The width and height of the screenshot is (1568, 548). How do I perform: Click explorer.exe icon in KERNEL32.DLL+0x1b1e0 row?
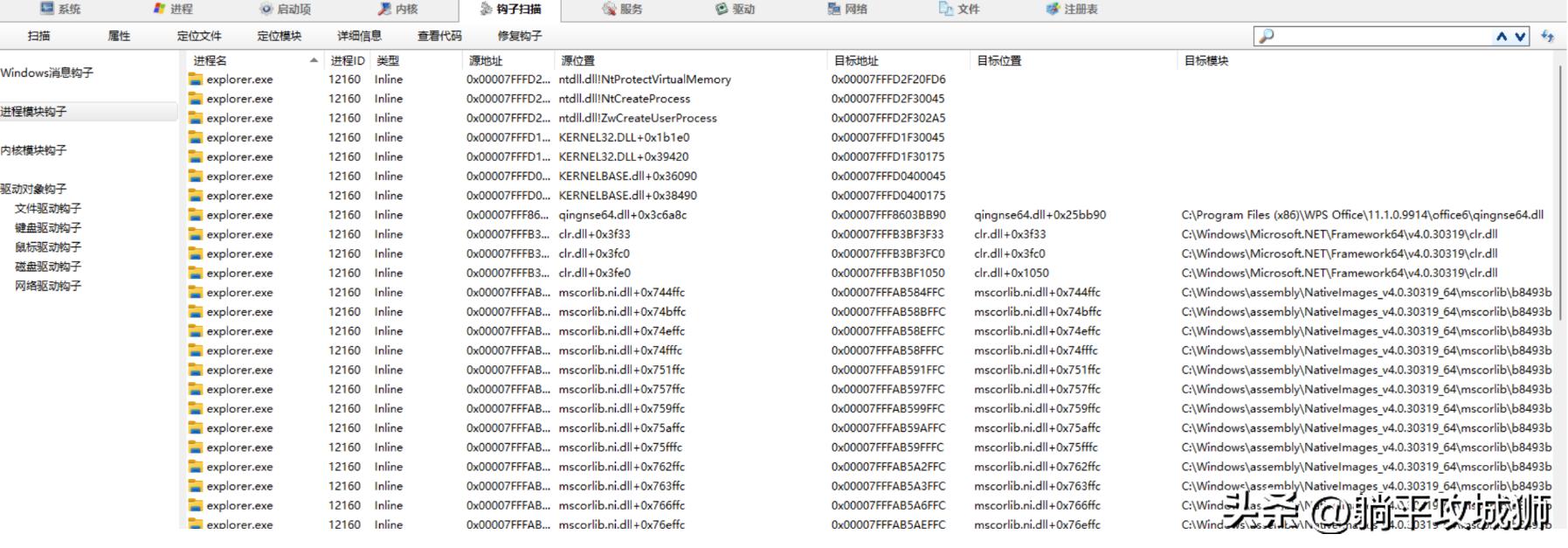pyautogui.click(x=196, y=137)
